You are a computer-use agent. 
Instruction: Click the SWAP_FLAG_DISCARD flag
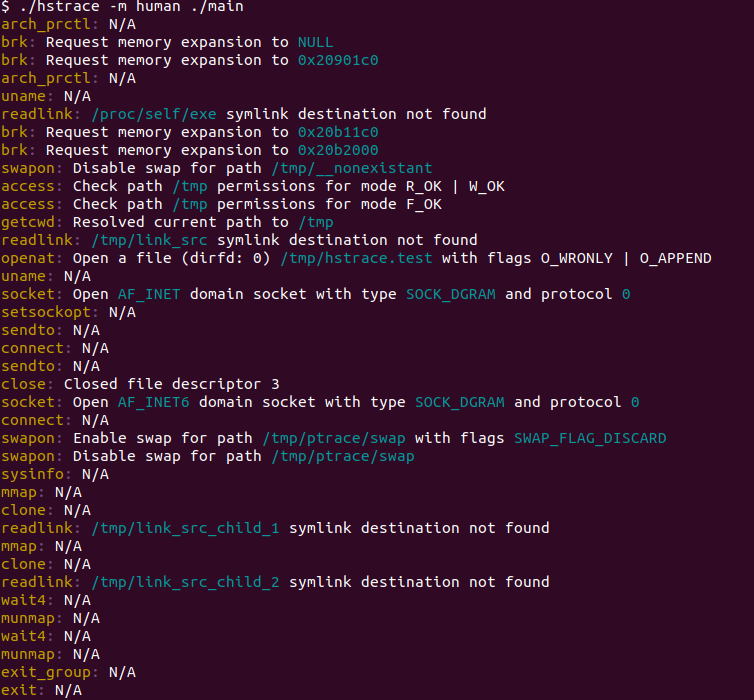[x=589, y=438]
